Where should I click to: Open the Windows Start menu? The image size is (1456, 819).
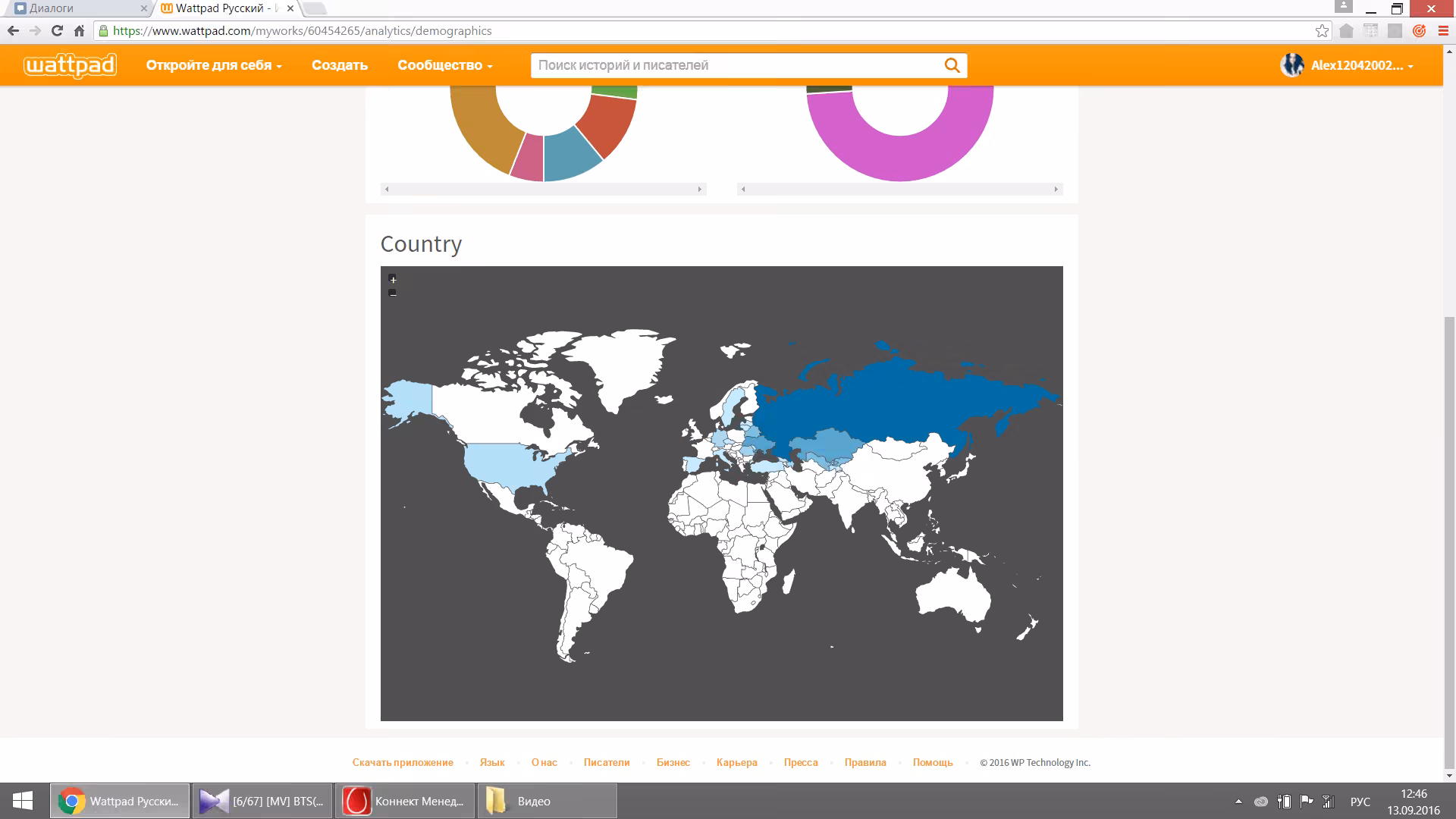pos(23,801)
